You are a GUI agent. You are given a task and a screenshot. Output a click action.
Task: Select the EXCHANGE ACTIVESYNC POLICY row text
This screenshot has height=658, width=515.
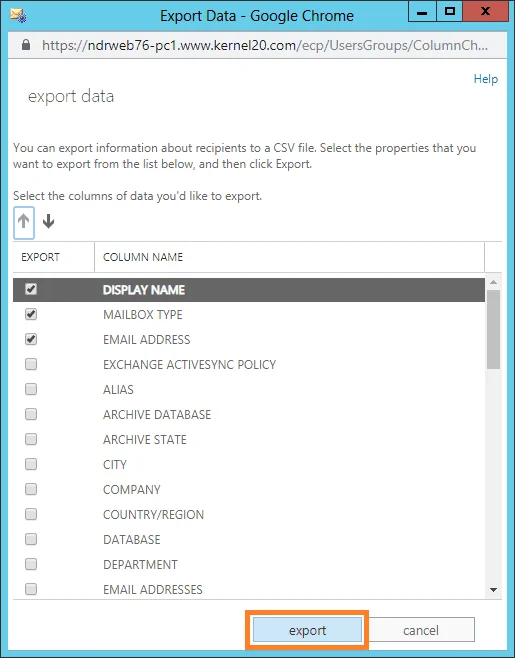[189, 364]
